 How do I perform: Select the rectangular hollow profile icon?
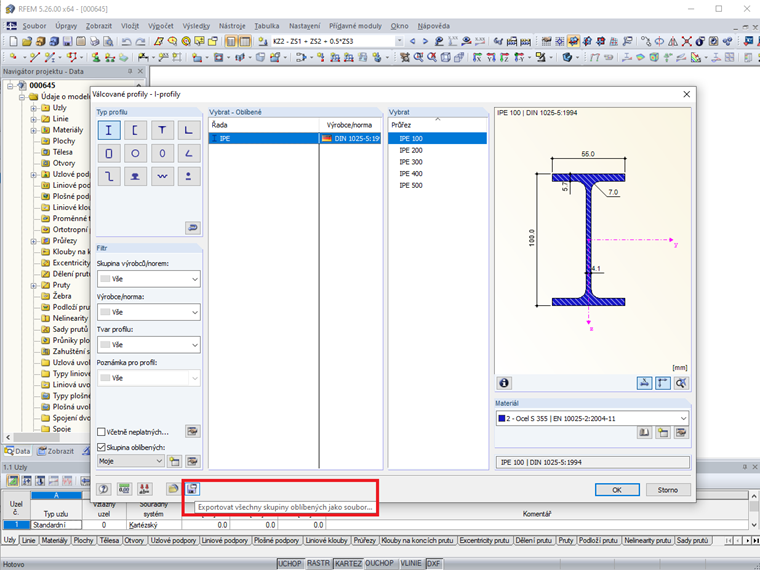(109, 154)
